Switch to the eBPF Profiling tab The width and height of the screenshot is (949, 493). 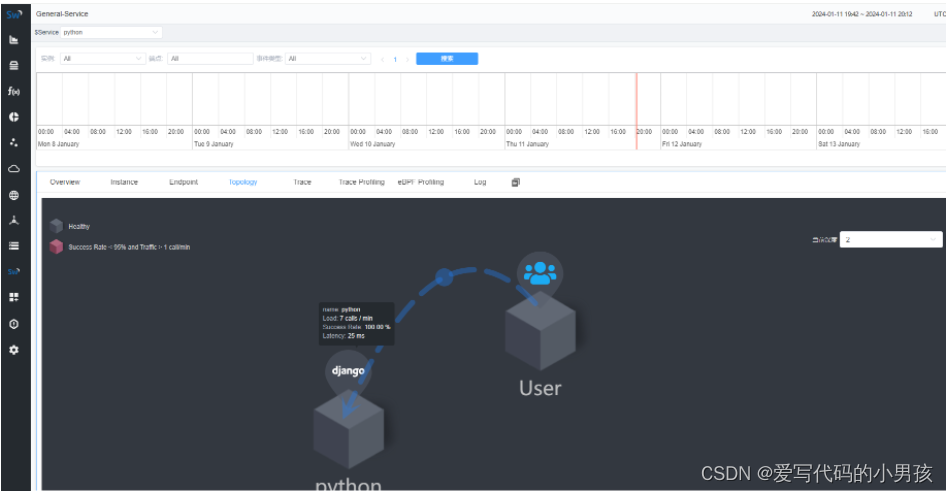coord(421,182)
